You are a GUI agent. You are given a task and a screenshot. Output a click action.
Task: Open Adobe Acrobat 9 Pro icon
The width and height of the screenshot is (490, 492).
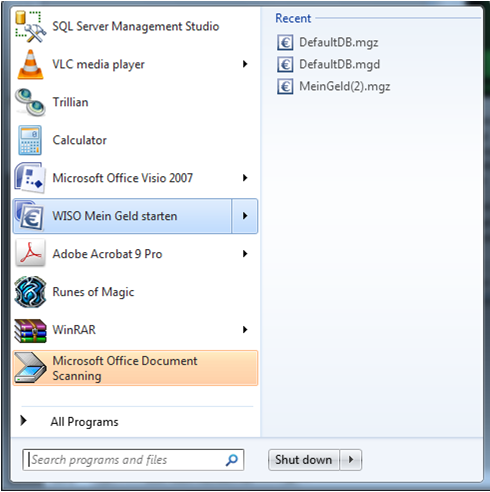[30, 254]
